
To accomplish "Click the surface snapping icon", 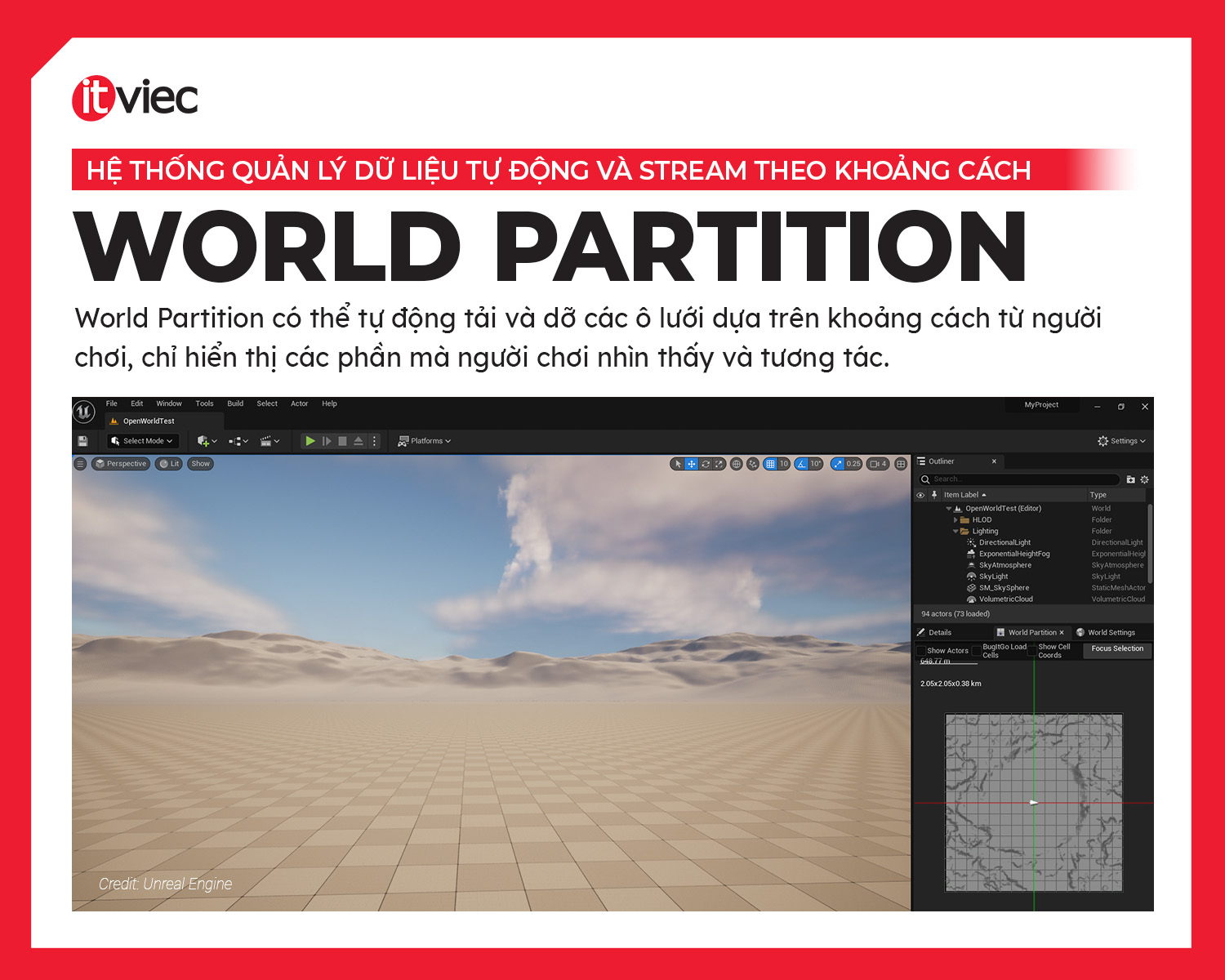I will click(753, 464).
